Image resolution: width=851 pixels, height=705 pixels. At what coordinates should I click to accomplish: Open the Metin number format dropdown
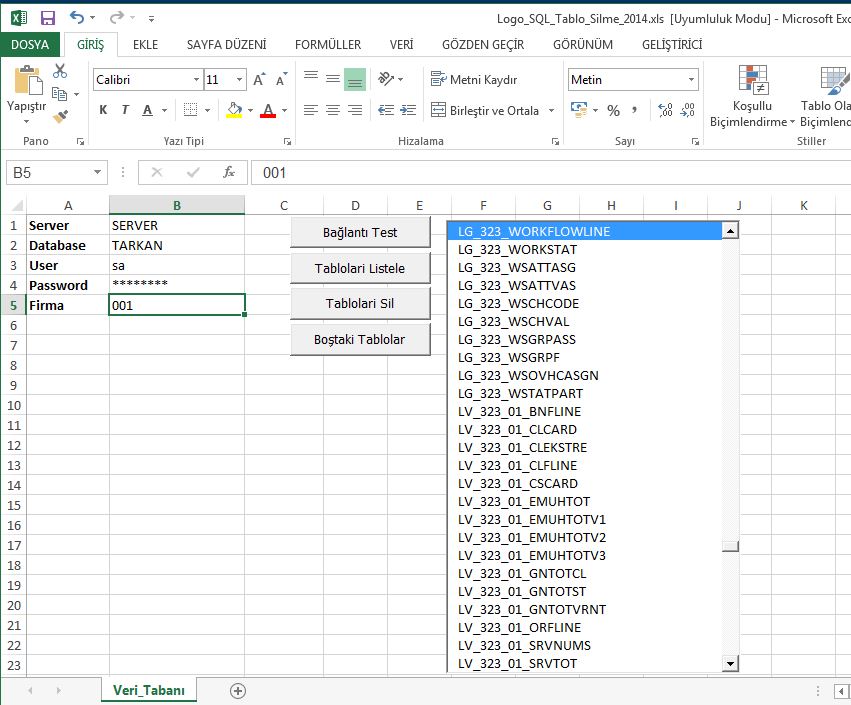click(x=691, y=80)
